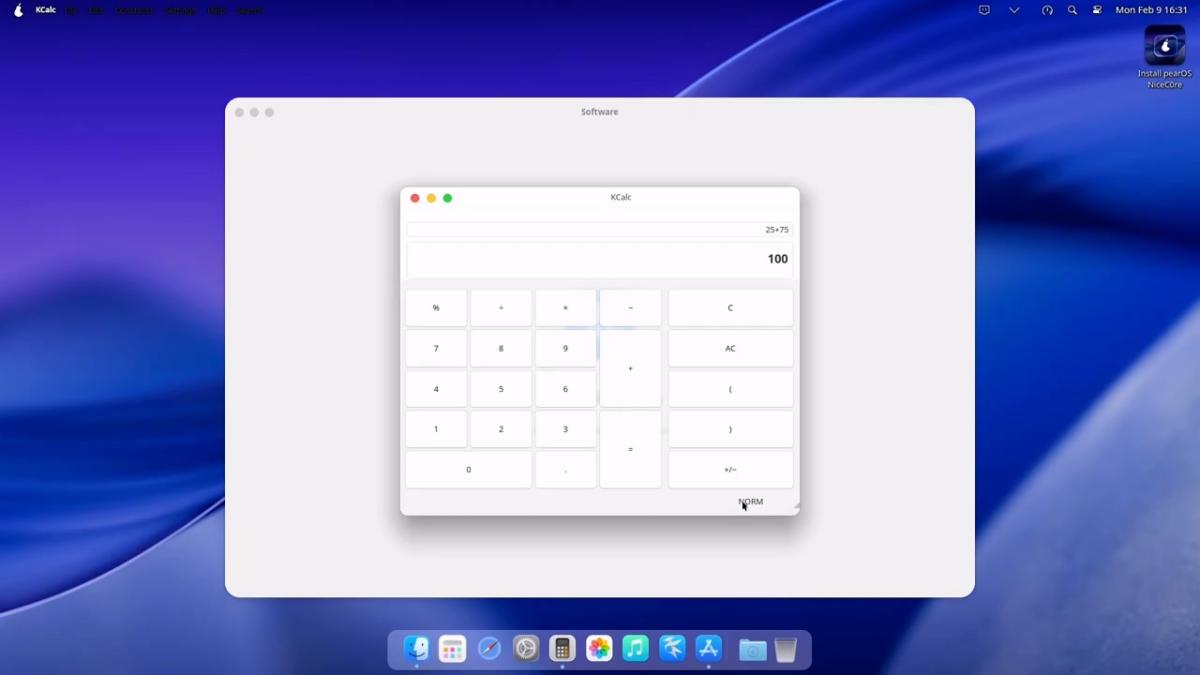This screenshot has height=675, width=1200.
Task: Open the Install pearOS desktop shortcut
Action: pos(1164,46)
